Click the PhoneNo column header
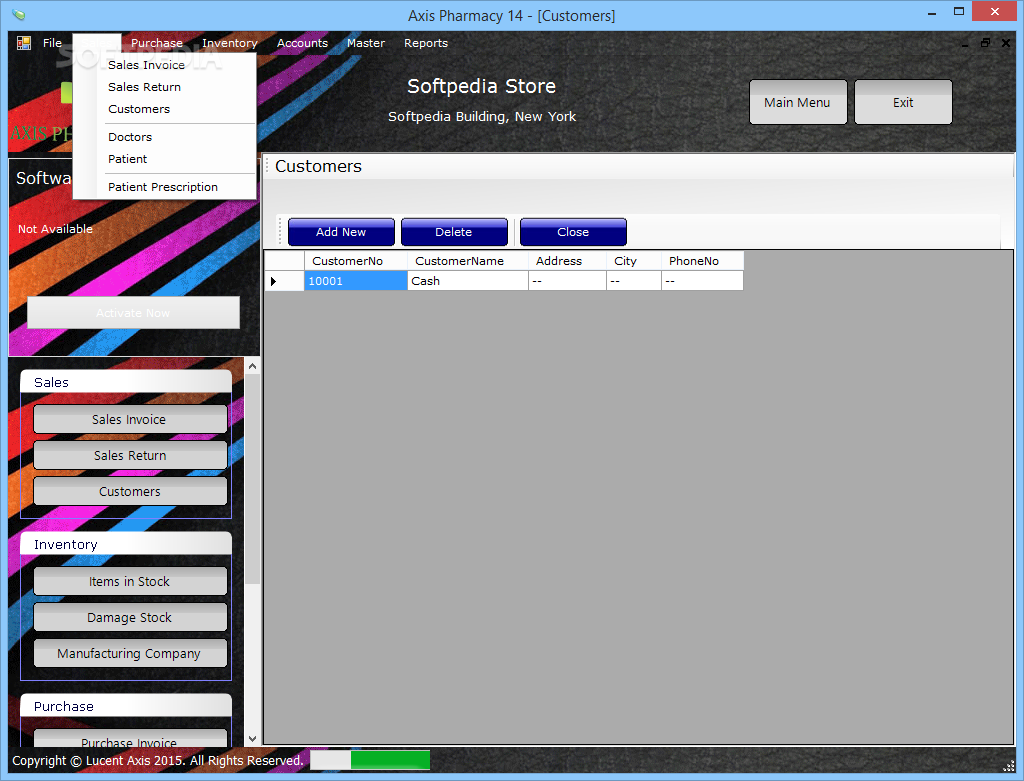This screenshot has height=781, width=1024. click(x=703, y=261)
